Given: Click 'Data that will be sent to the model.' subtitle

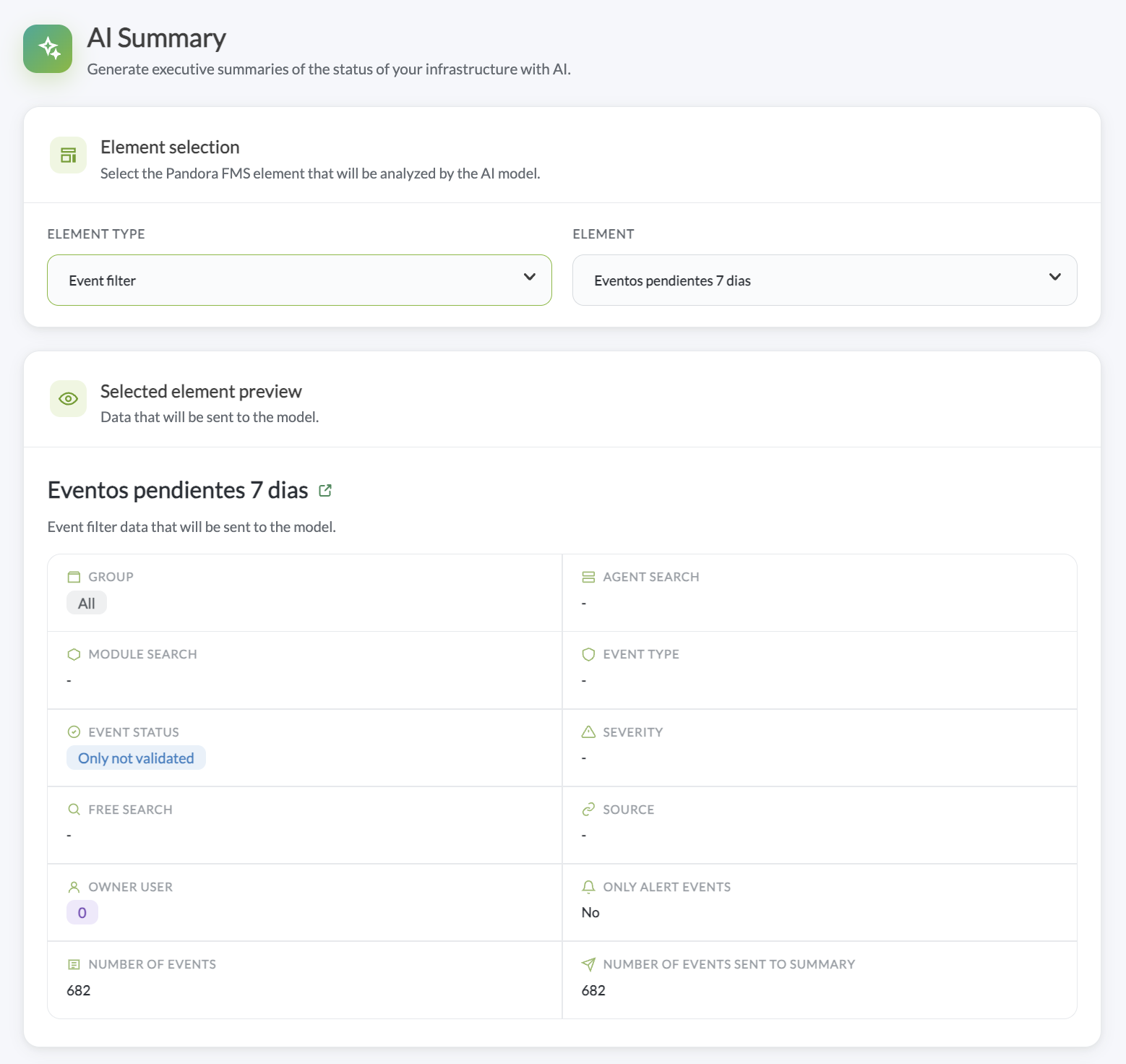Looking at the screenshot, I should 210,417.
